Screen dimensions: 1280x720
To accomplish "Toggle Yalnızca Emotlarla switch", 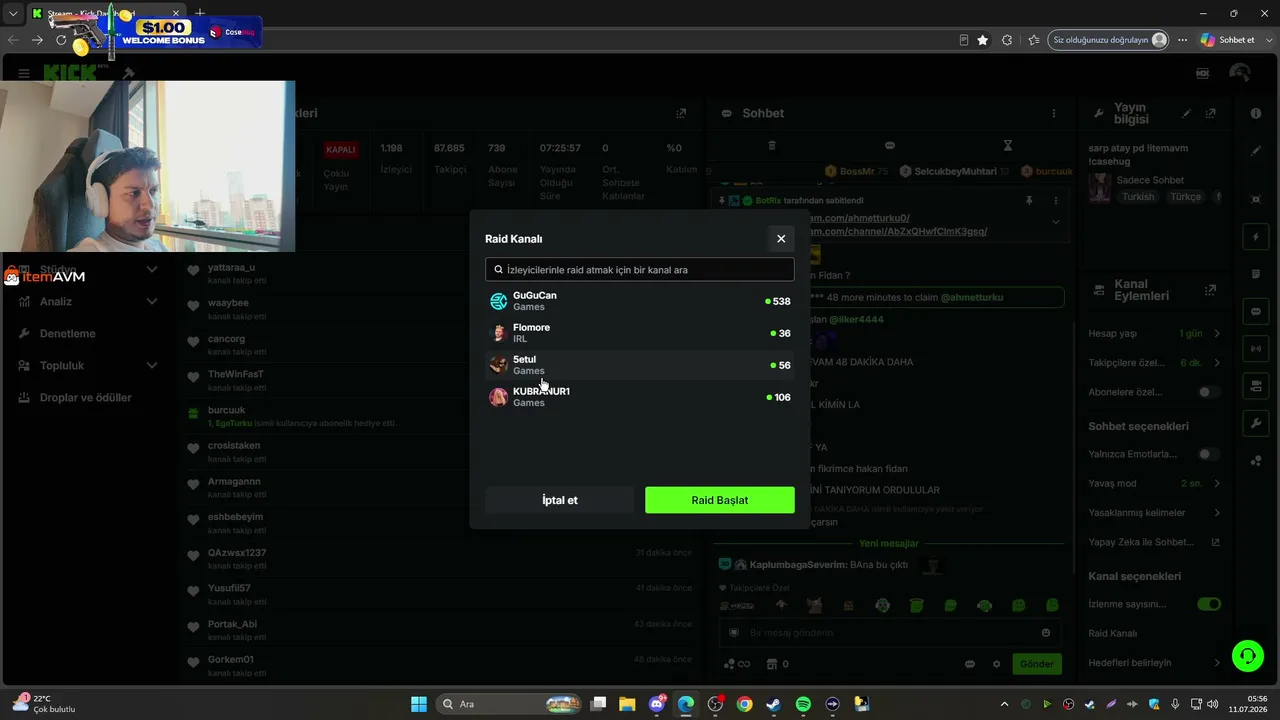I will pyautogui.click(x=1209, y=454).
